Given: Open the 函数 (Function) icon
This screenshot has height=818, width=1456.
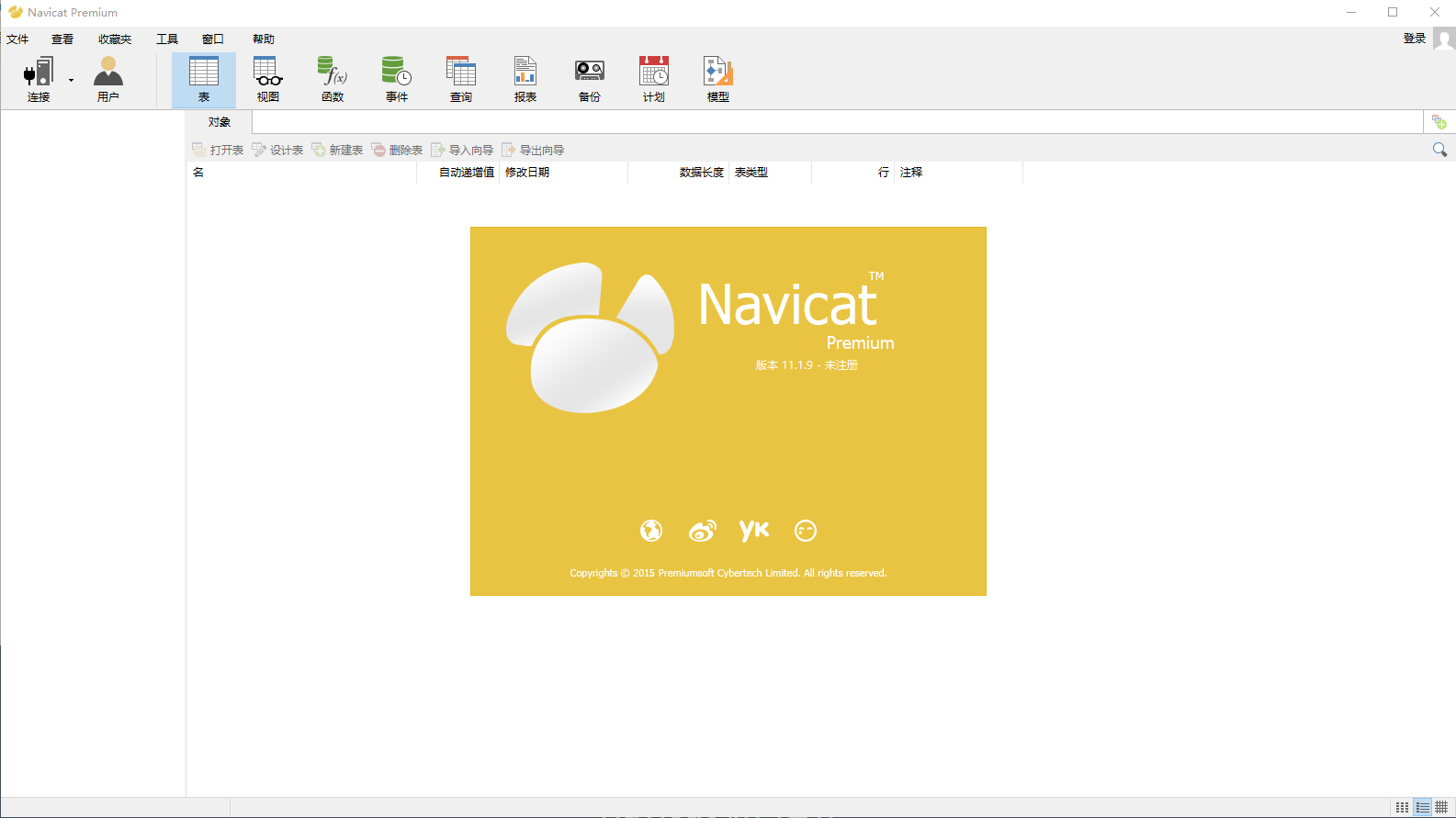Looking at the screenshot, I should 333,80.
